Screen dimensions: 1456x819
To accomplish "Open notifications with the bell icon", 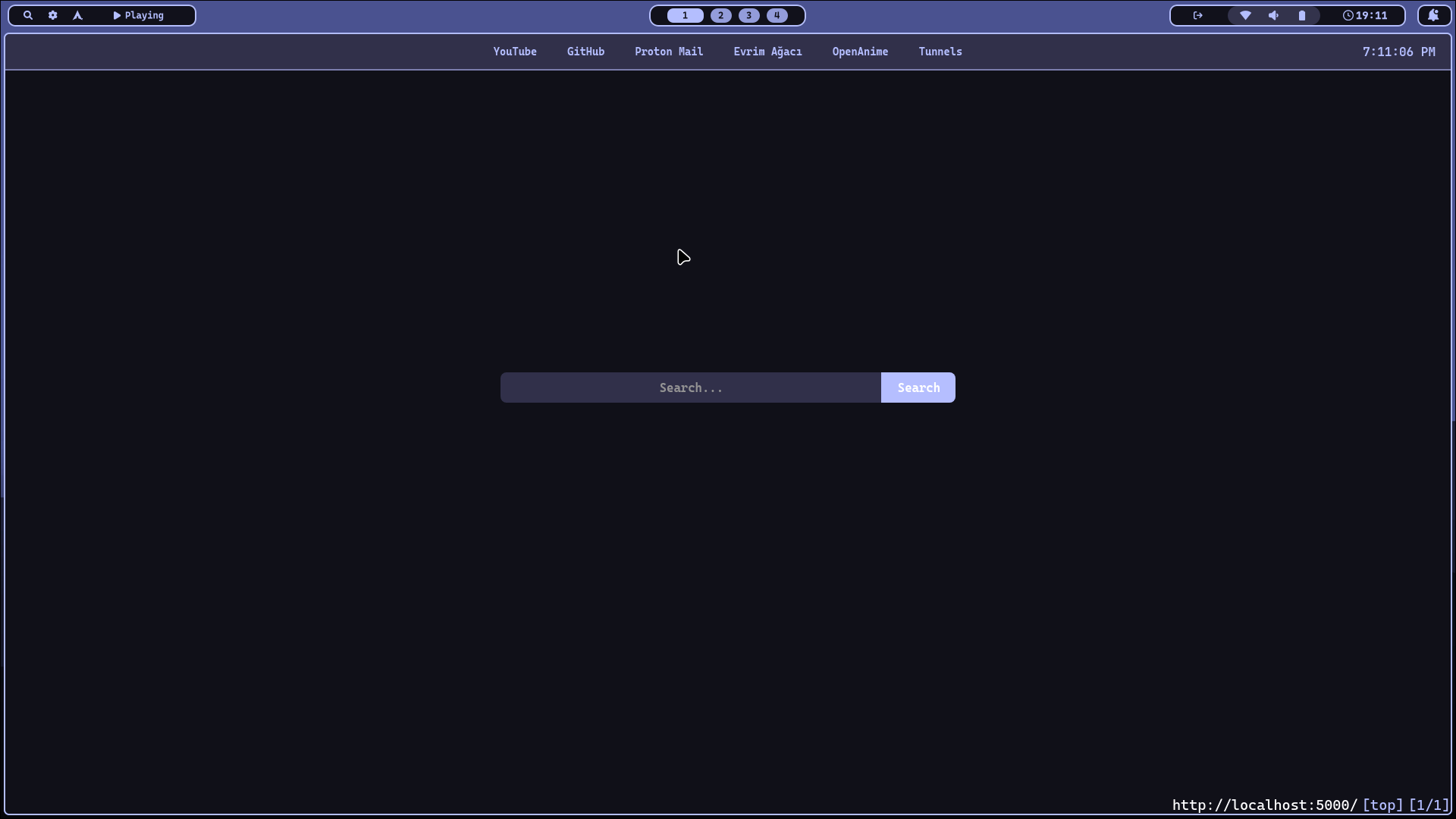I will tap(1433, 15).
